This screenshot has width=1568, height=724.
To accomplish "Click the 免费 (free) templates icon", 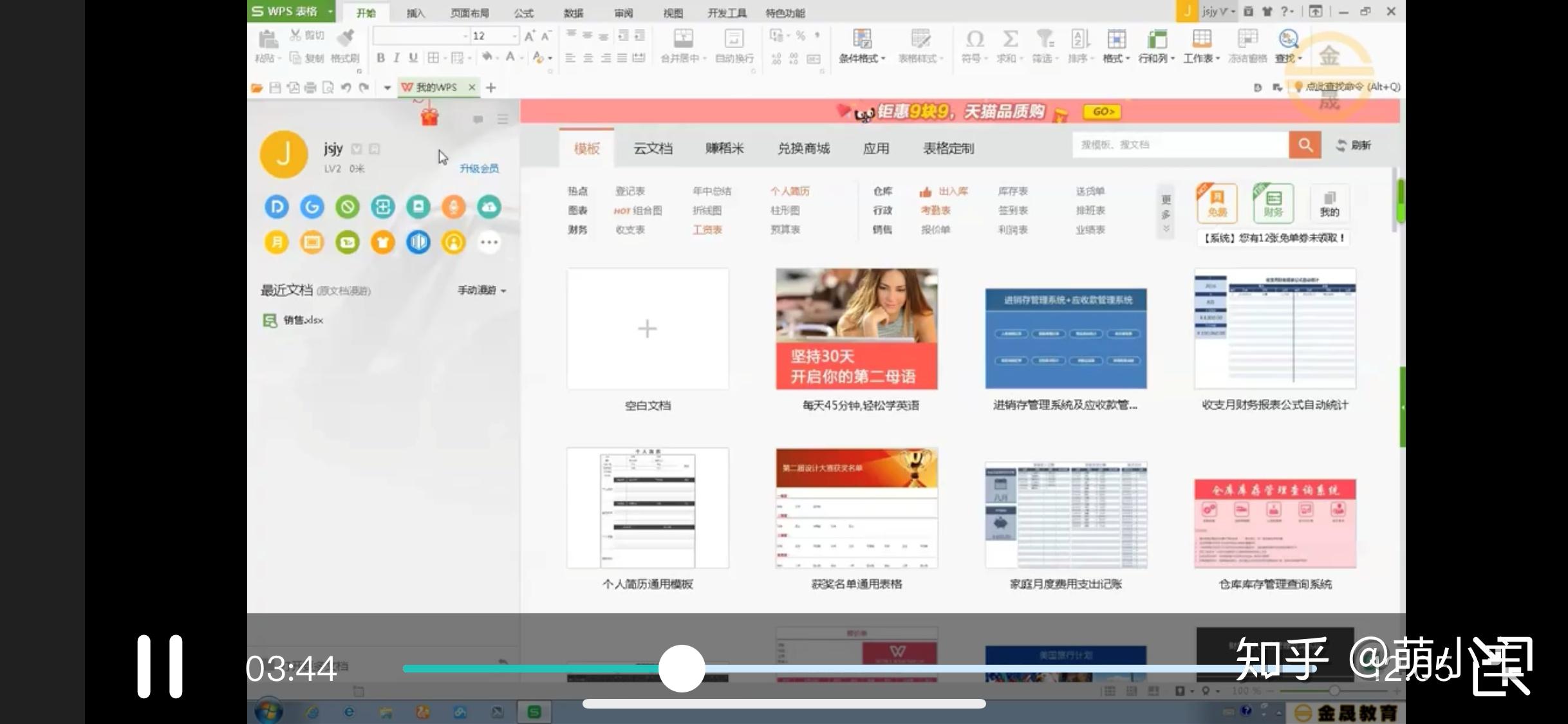I will coord(1217,203).
